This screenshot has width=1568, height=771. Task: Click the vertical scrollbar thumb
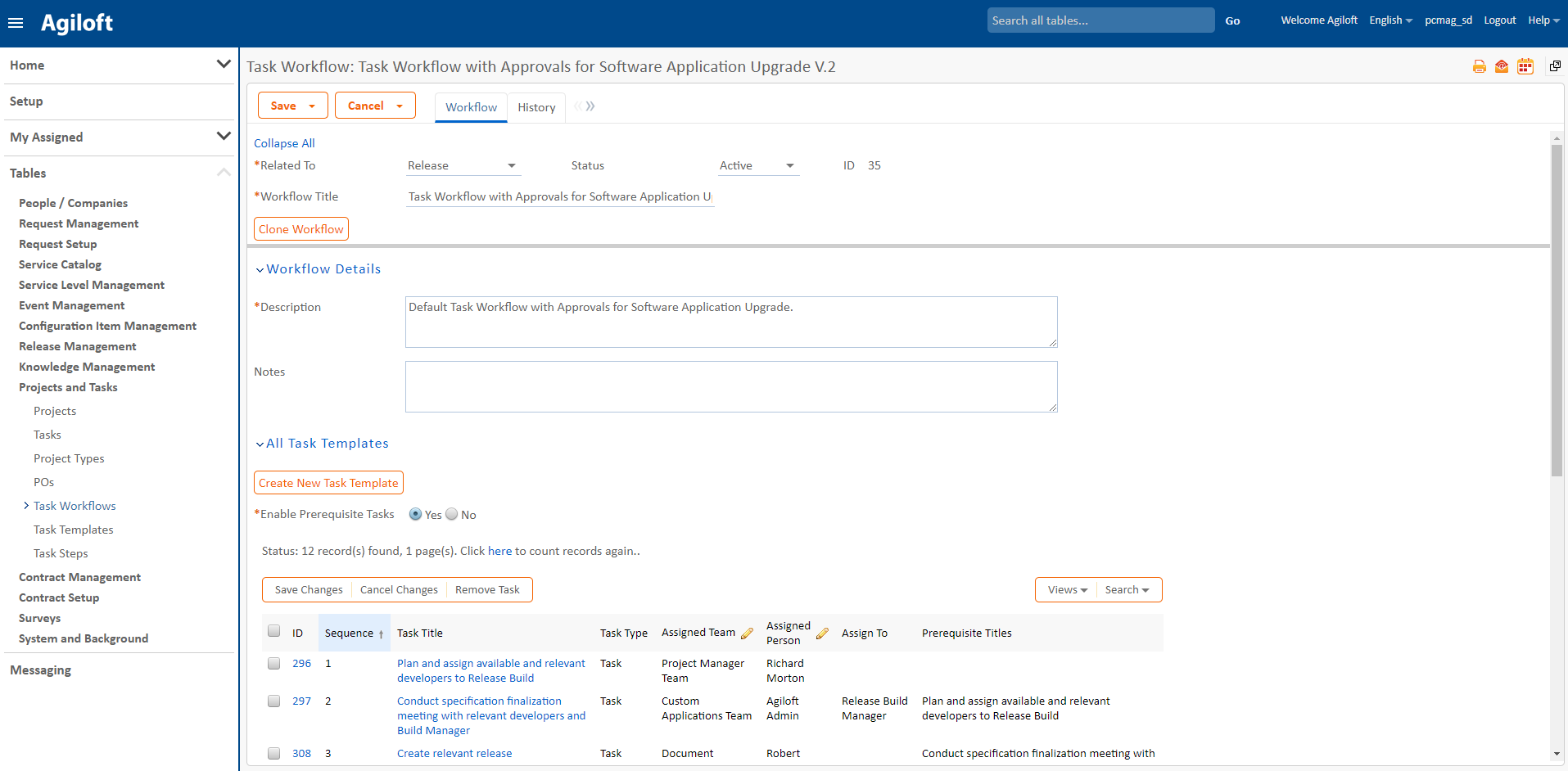click(x=1557, y=309)
